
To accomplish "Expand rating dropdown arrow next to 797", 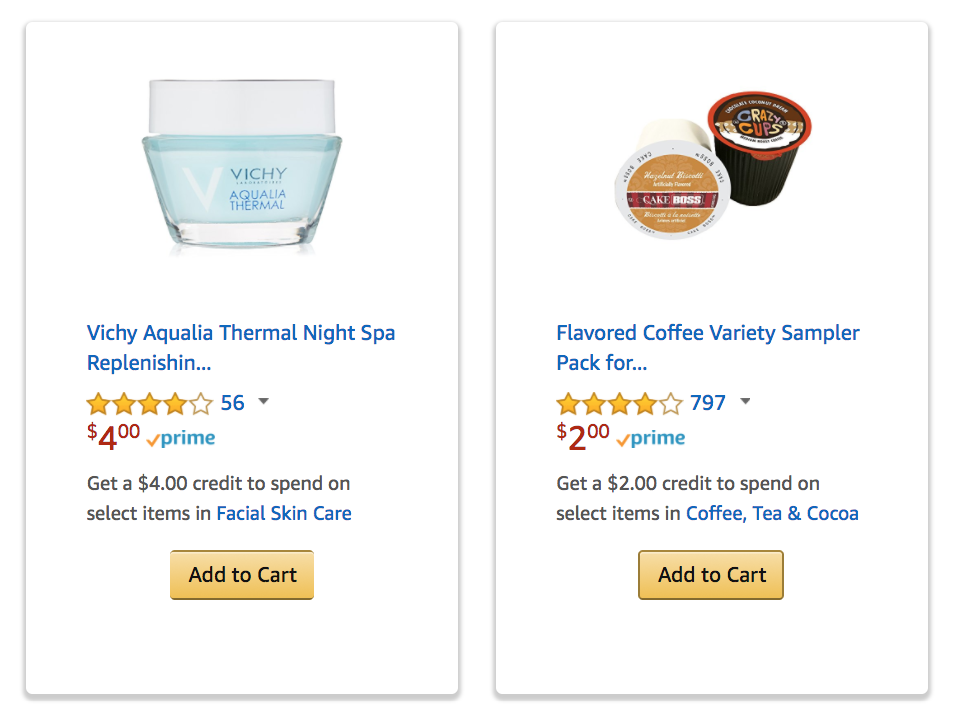I will click(745, 401).
